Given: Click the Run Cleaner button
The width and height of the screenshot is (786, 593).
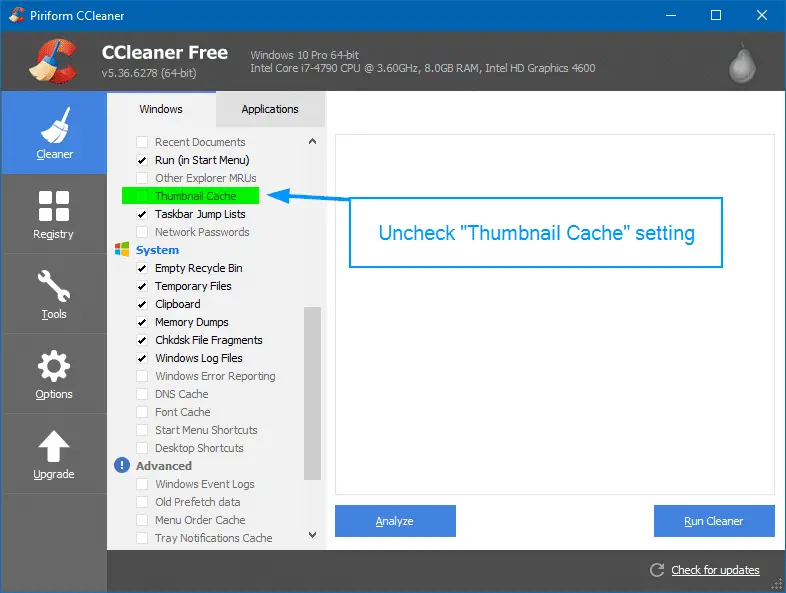Looking at the screenshot, I should (714, 521).
